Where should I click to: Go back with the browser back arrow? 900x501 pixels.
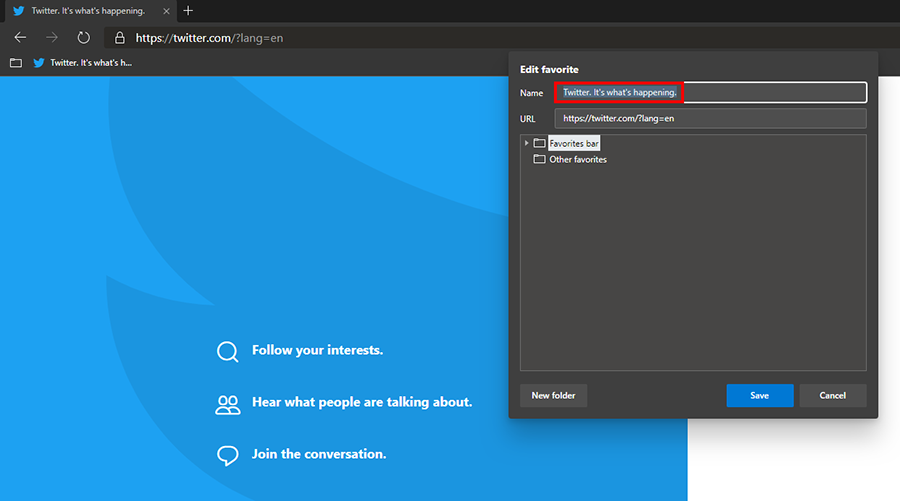[20, 38]
